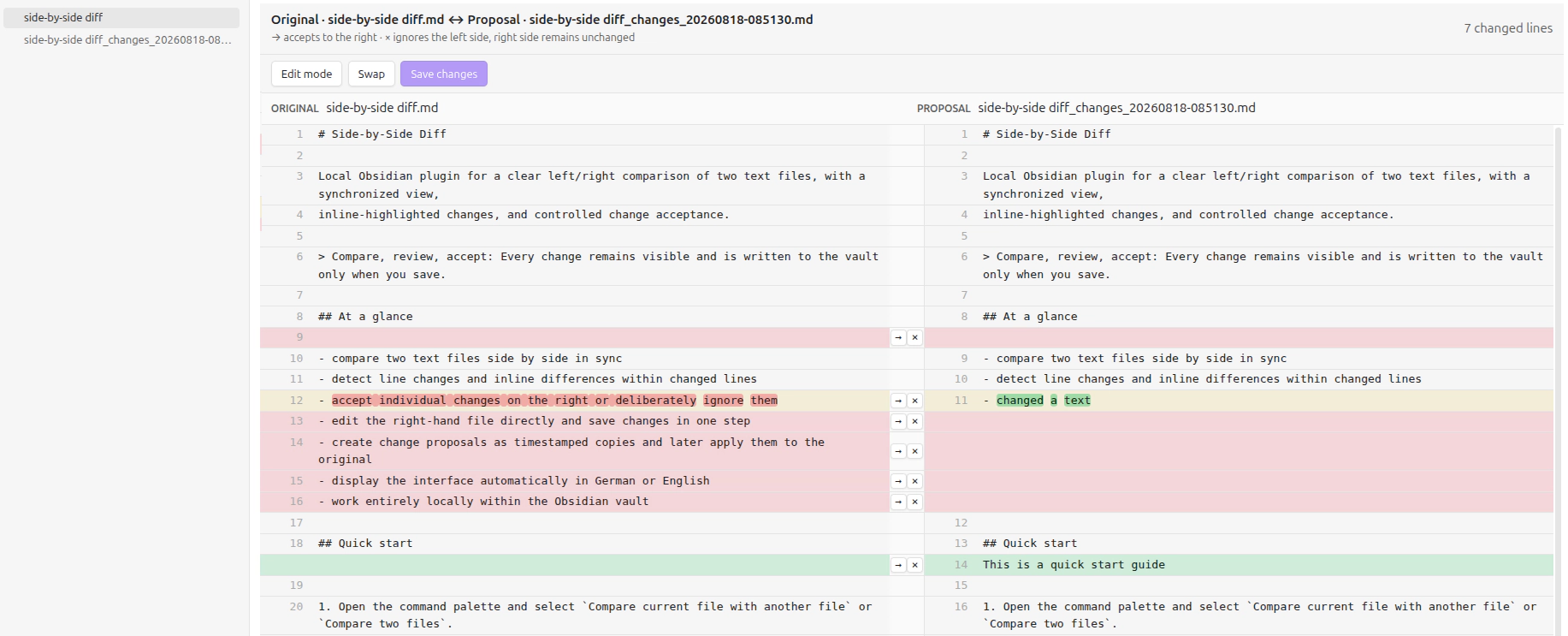
Task: Click original line 3 'Local Obsidian plugin' text
Action: point(591,185)
